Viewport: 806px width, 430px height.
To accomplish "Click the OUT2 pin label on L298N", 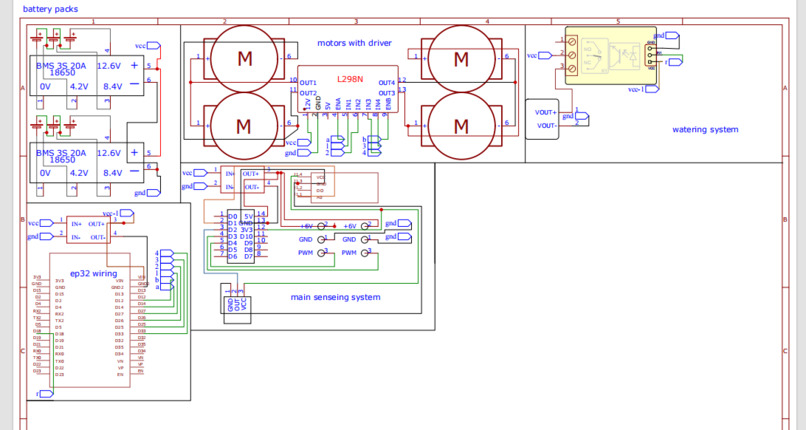I will tap(308, 93).
